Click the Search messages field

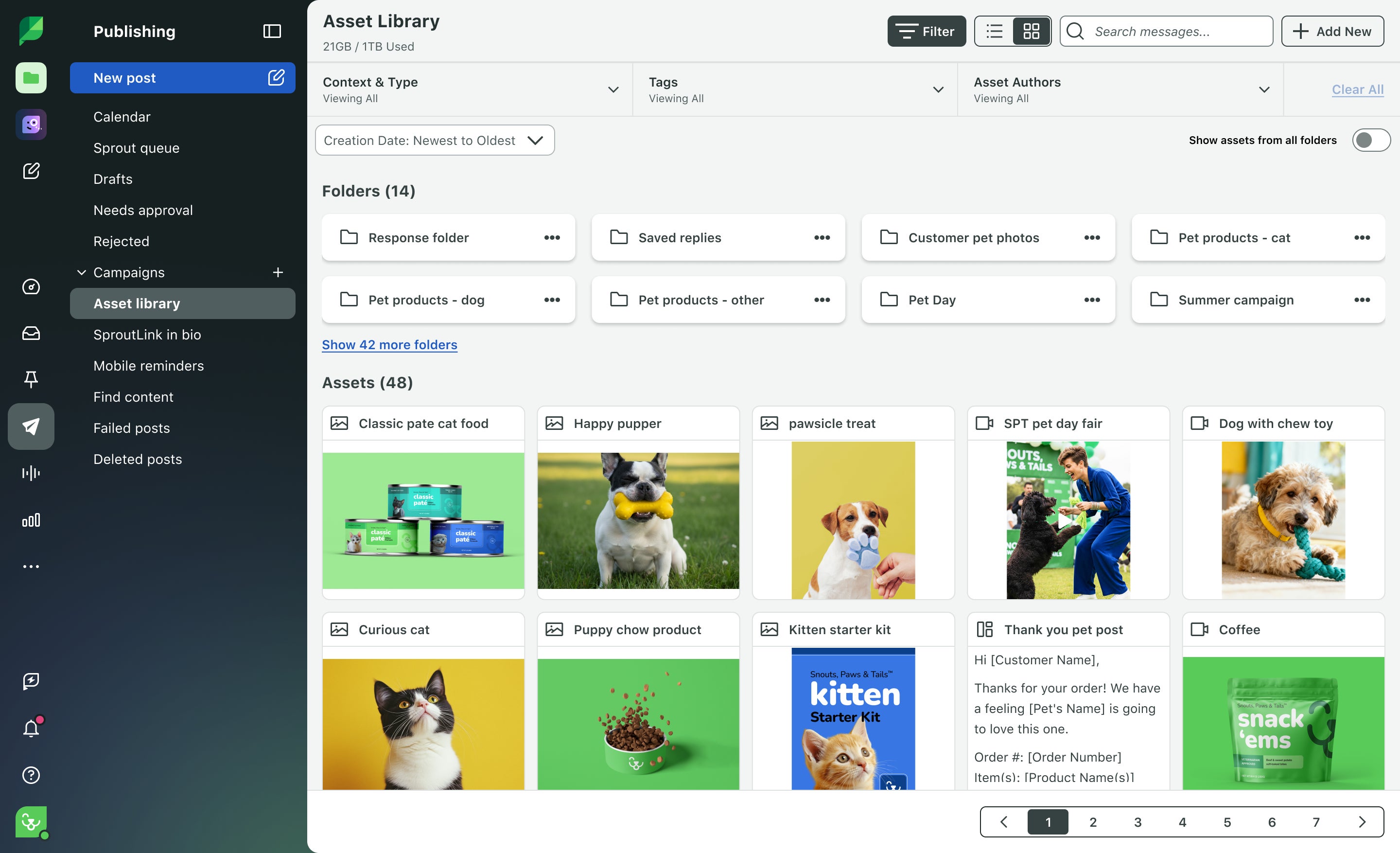pyautogui.click(x=1166, y=31)
